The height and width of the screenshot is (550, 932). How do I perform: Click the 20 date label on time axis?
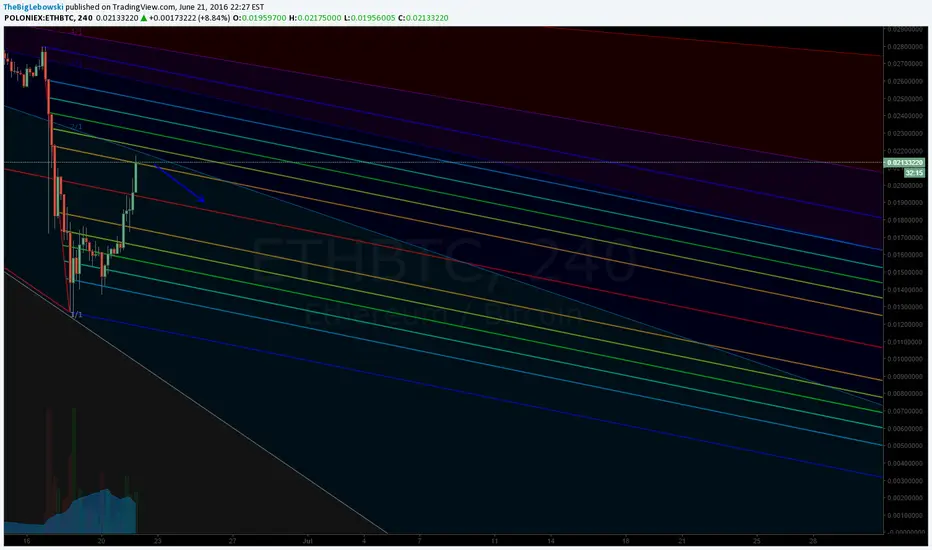(x=102, y=541)
